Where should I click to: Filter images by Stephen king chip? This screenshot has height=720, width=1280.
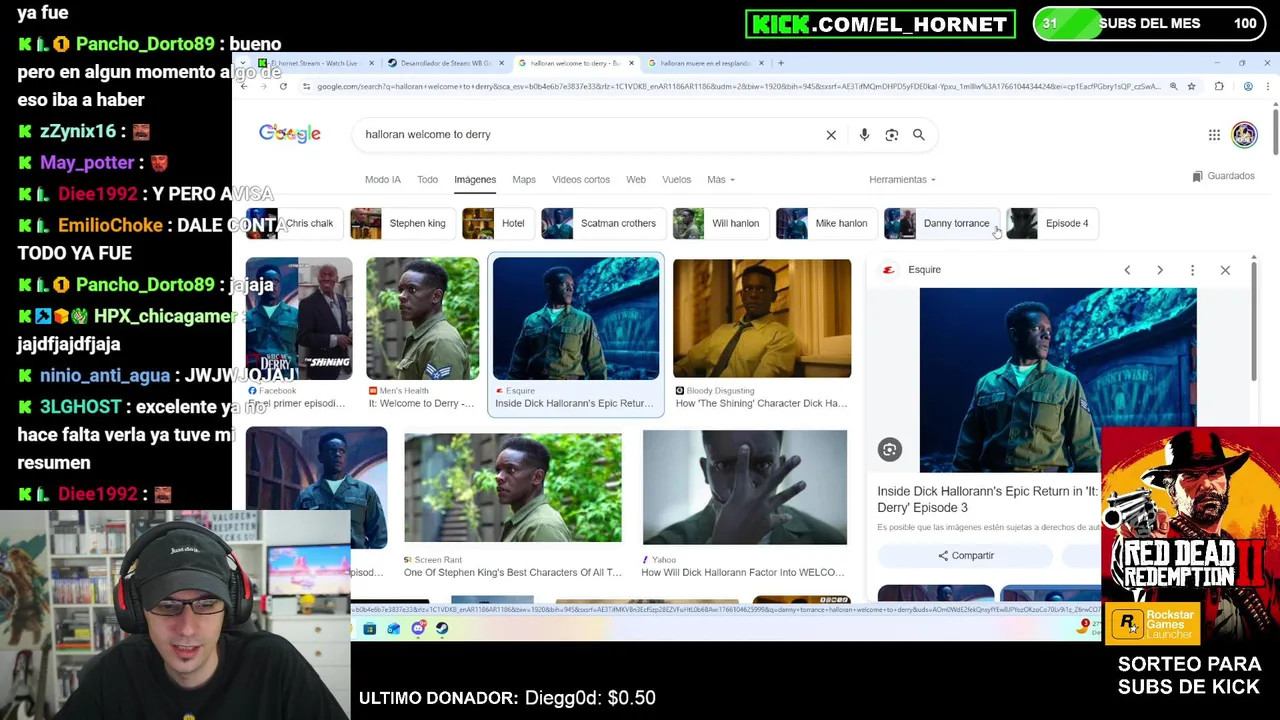point(401,224)
